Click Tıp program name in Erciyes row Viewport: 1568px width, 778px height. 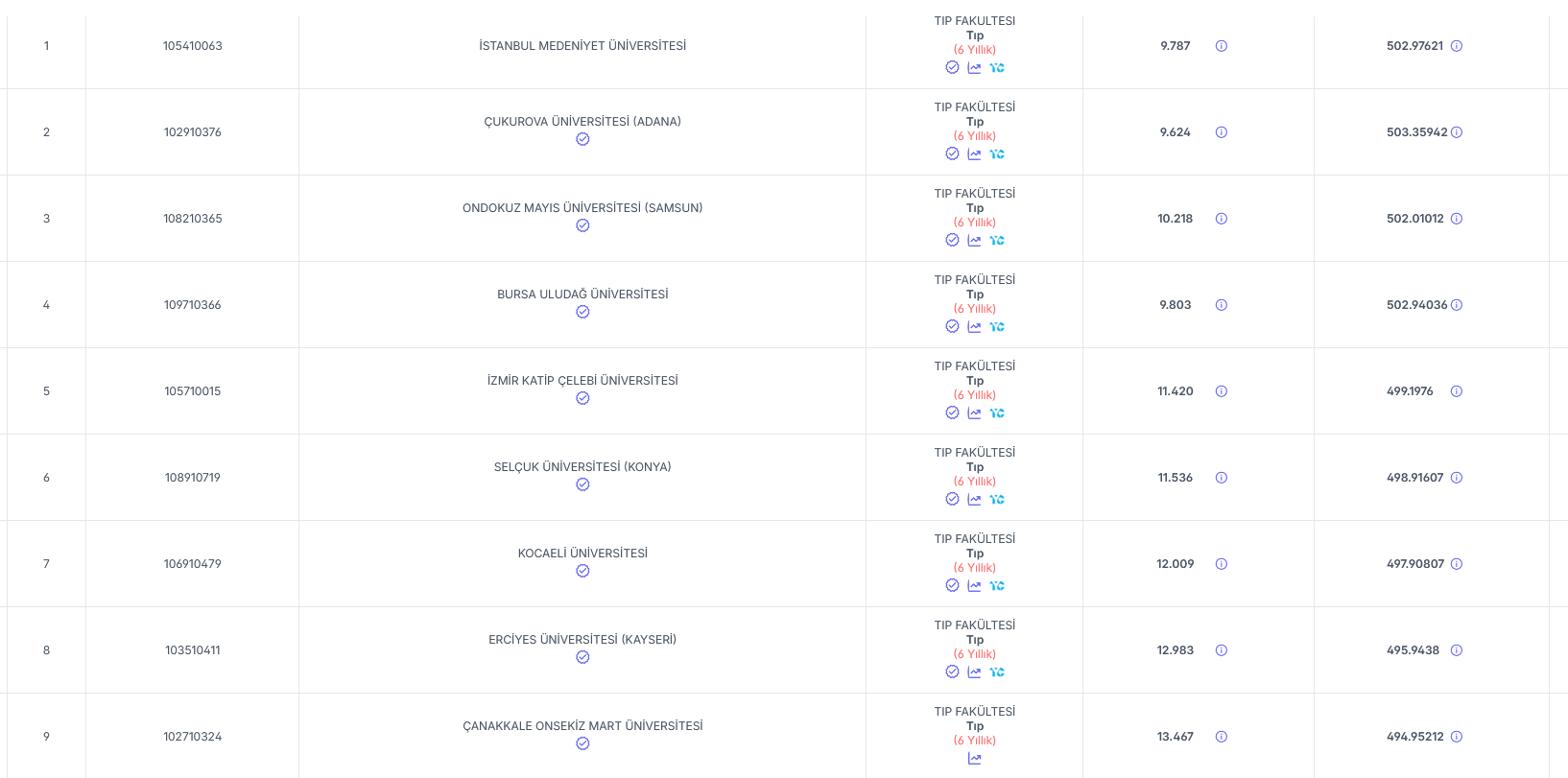975,640
